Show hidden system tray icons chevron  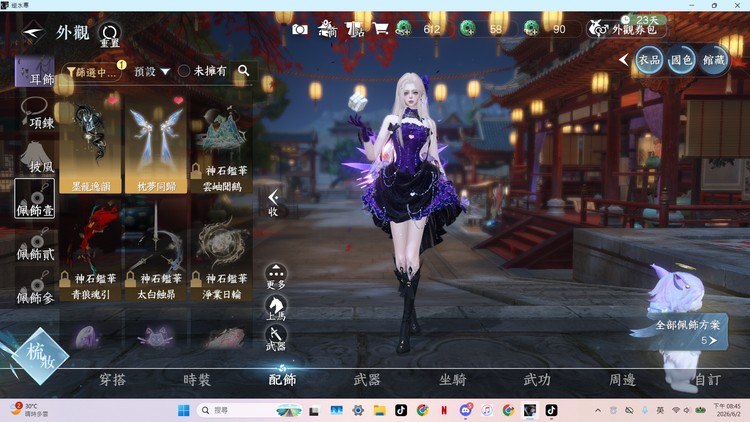pyautogui.click(x=598, y=410)
